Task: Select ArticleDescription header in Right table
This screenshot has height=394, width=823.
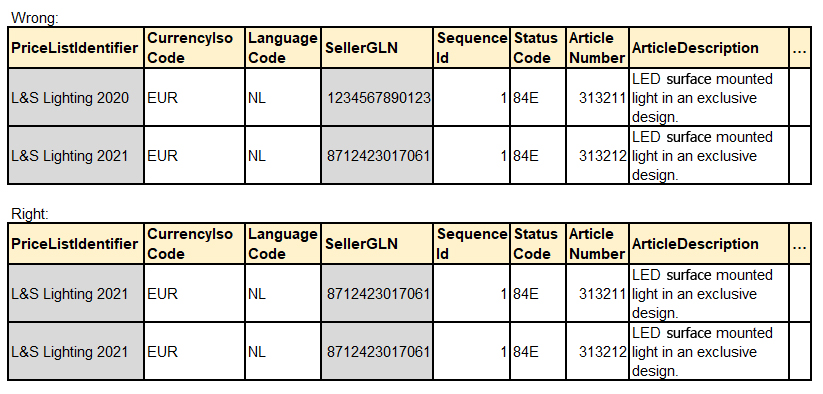Action: click(x=709, y=243)
